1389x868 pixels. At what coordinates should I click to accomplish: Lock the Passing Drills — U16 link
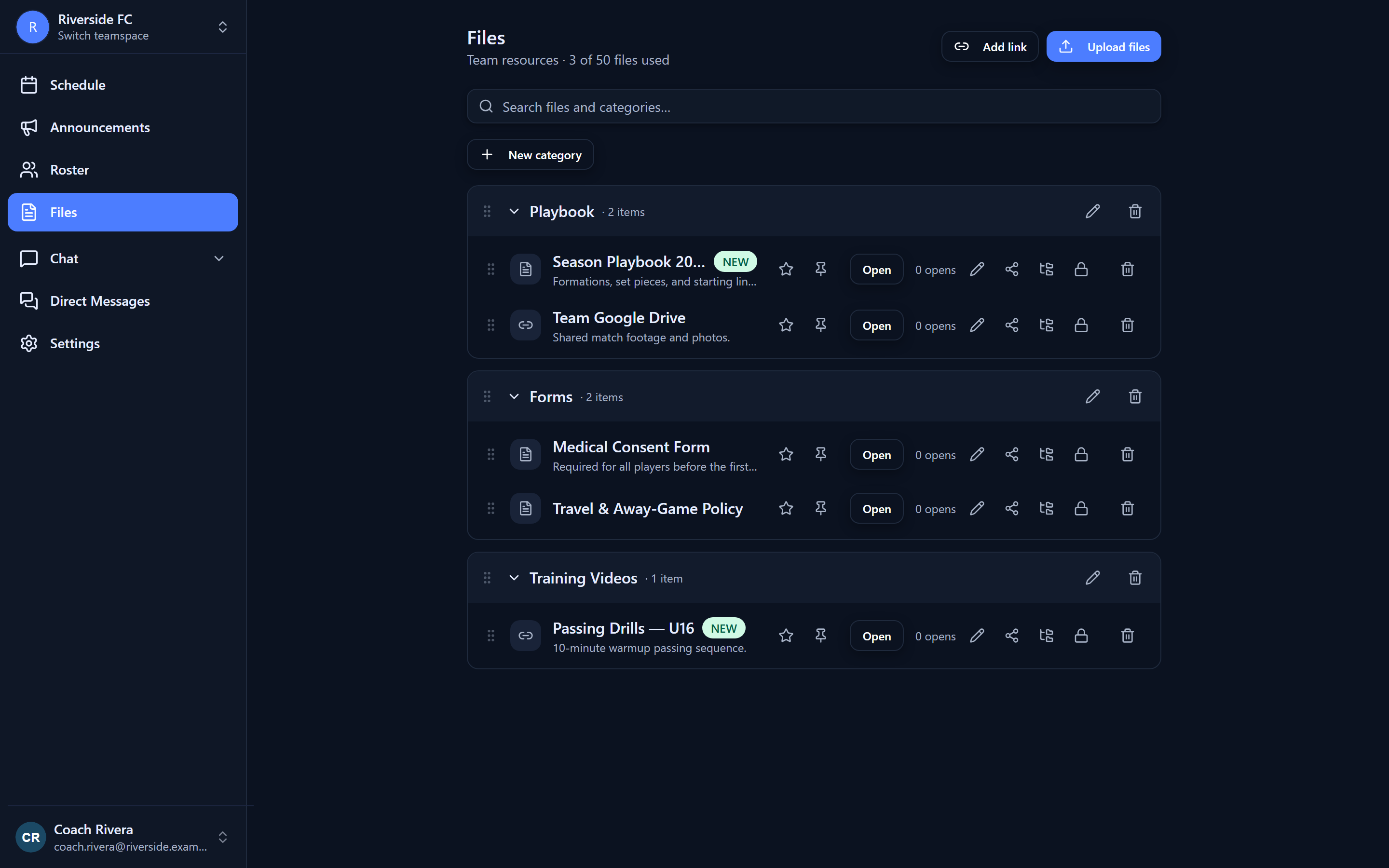1081,636
